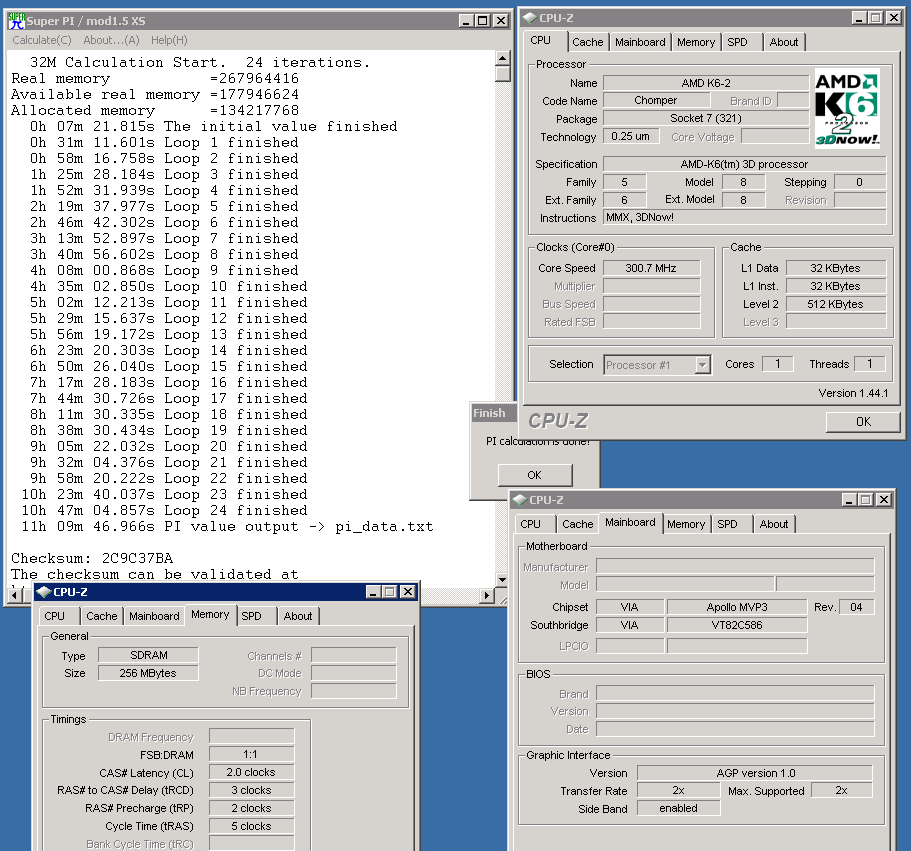Image resolution: width=911 pixels, height=851 pixels.
Task: Close the Mainboard CPU-Z window
Action: 884,500
